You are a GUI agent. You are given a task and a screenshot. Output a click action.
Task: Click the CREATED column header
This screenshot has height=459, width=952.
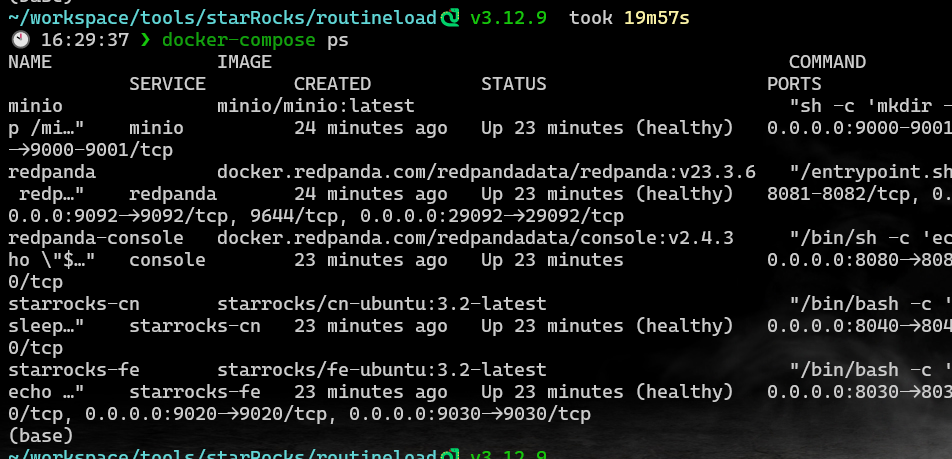coord(332,84)
